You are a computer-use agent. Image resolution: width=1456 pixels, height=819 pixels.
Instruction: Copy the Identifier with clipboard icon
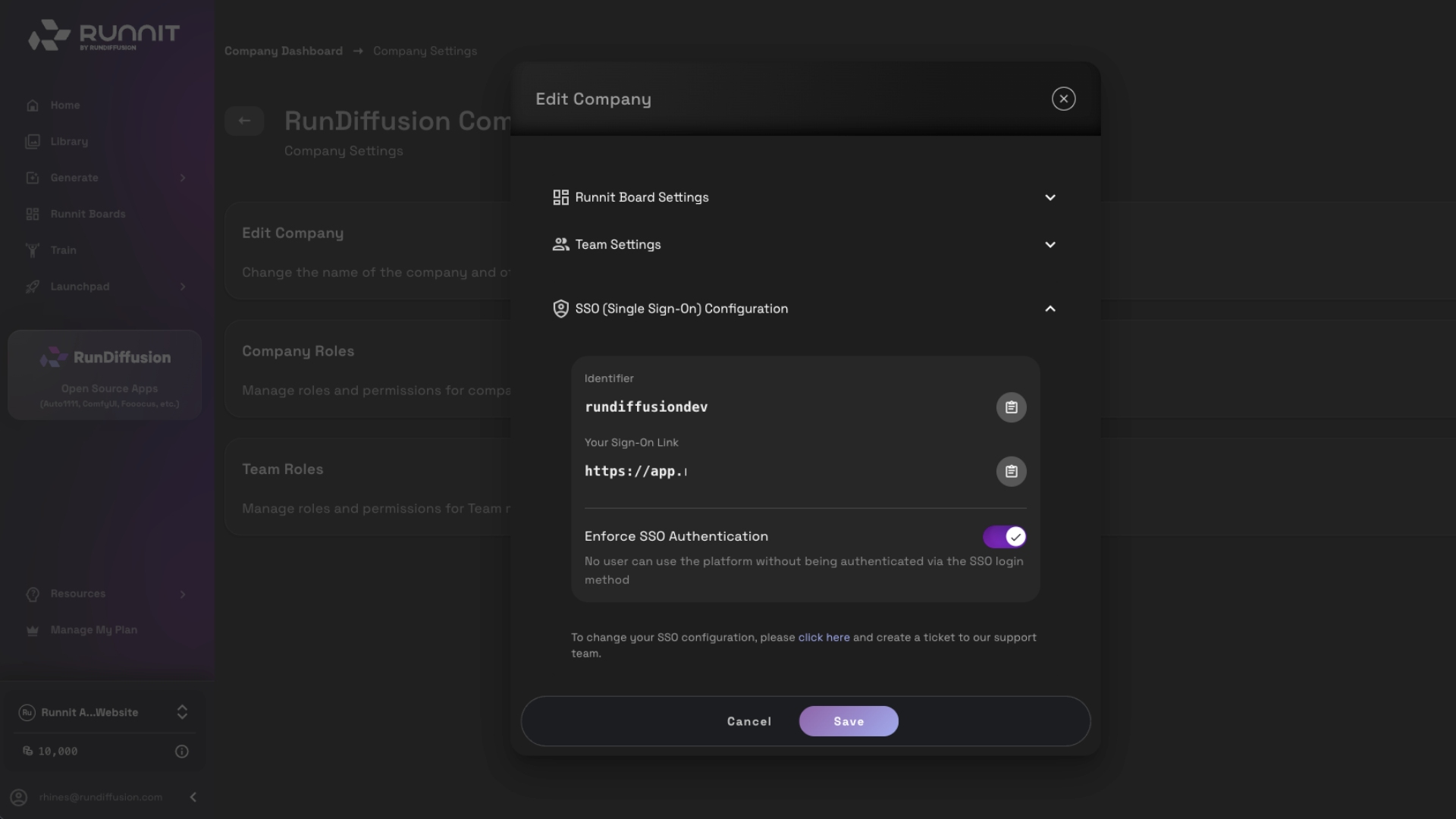(1011, 408)
